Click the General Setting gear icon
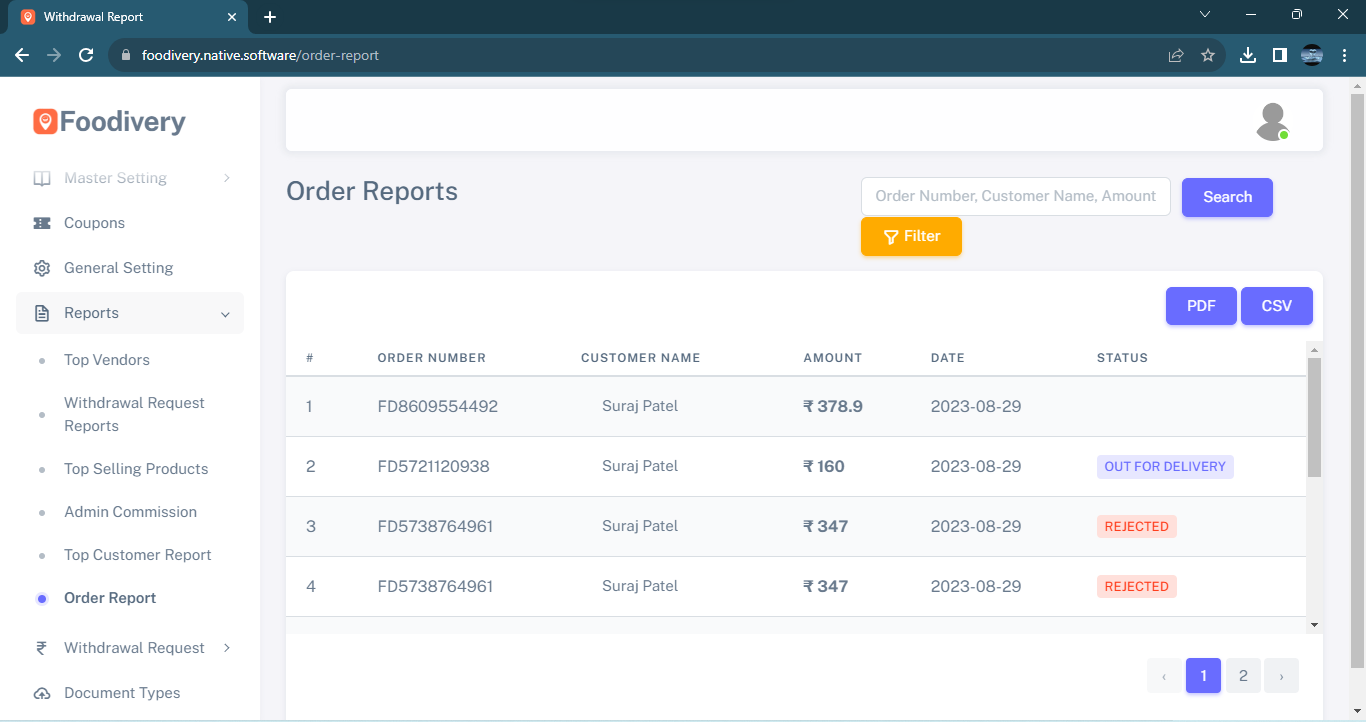The width and height of the screenshot is (1366, 722). [x=42, y=268]
